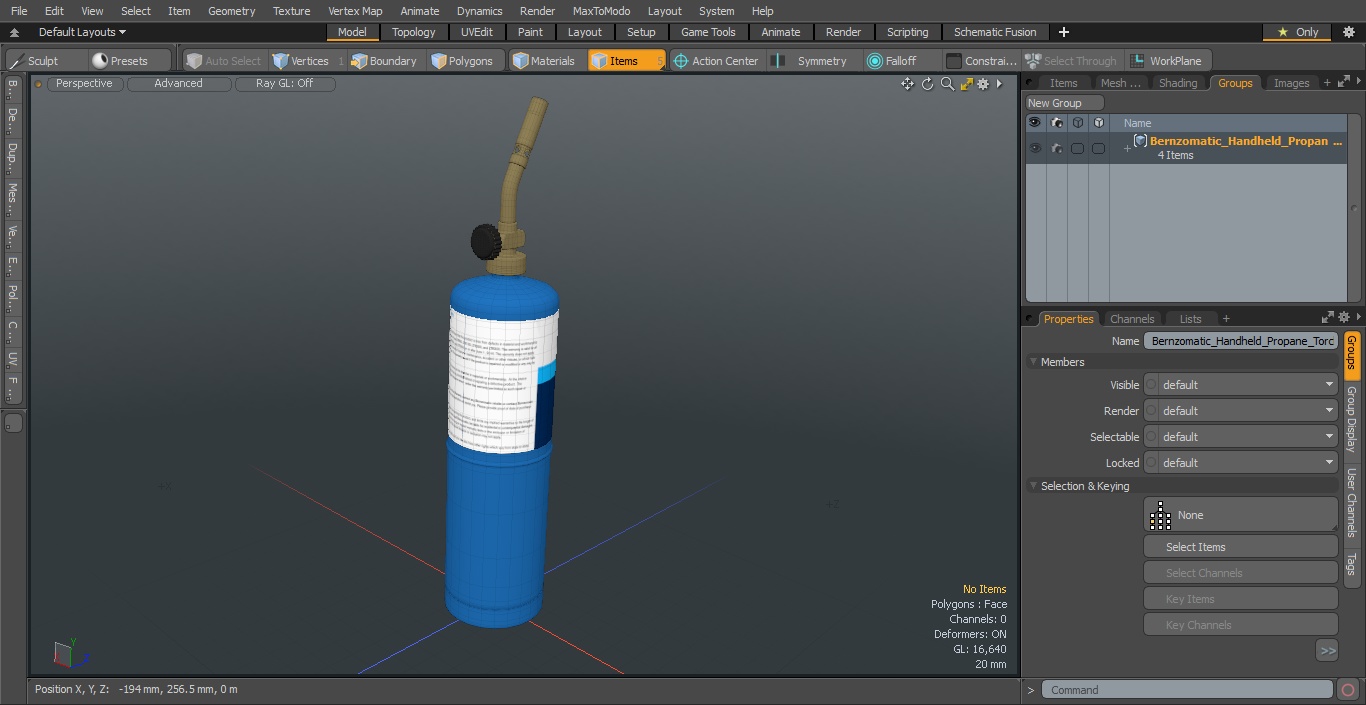
Task: Open the top-right layout settings gear
Action: [1348, 32]
